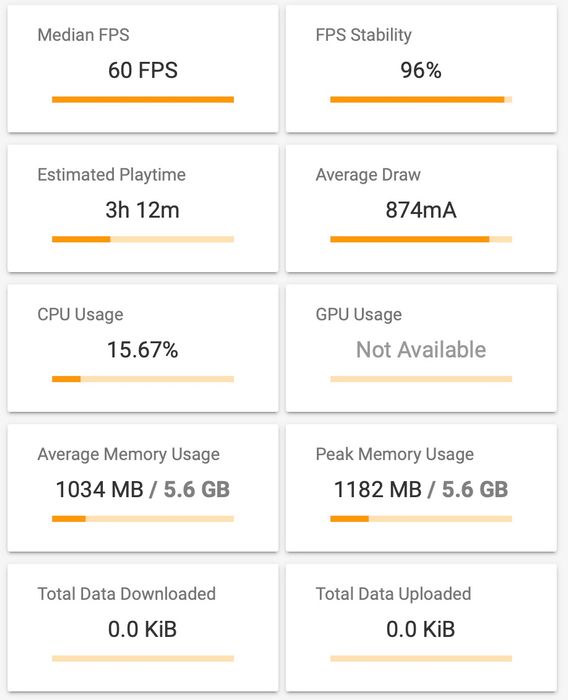Select the Peak Memory Usage card
This screenshot has height=700, width=568.
[421, 488]
